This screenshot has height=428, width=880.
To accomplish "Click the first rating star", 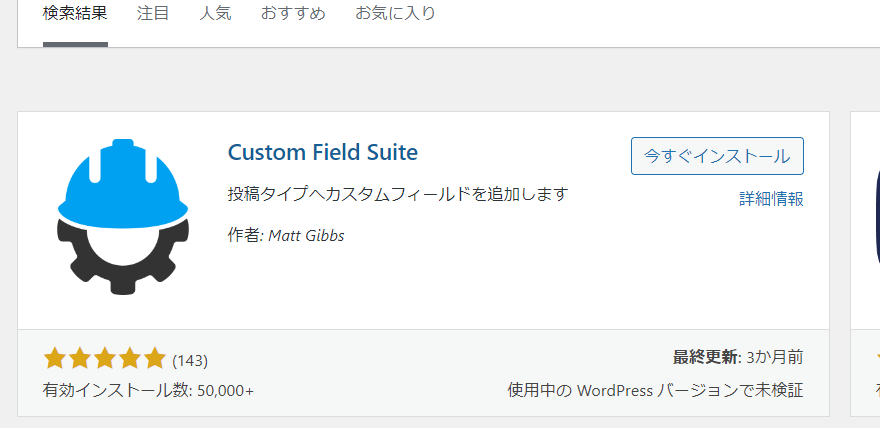I will [54, 358].
